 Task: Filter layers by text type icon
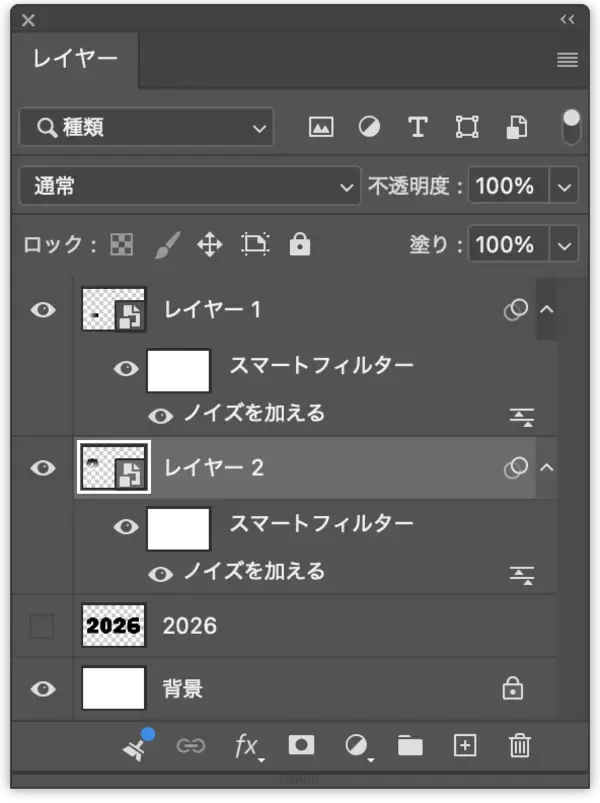click(x=418, y=126)
